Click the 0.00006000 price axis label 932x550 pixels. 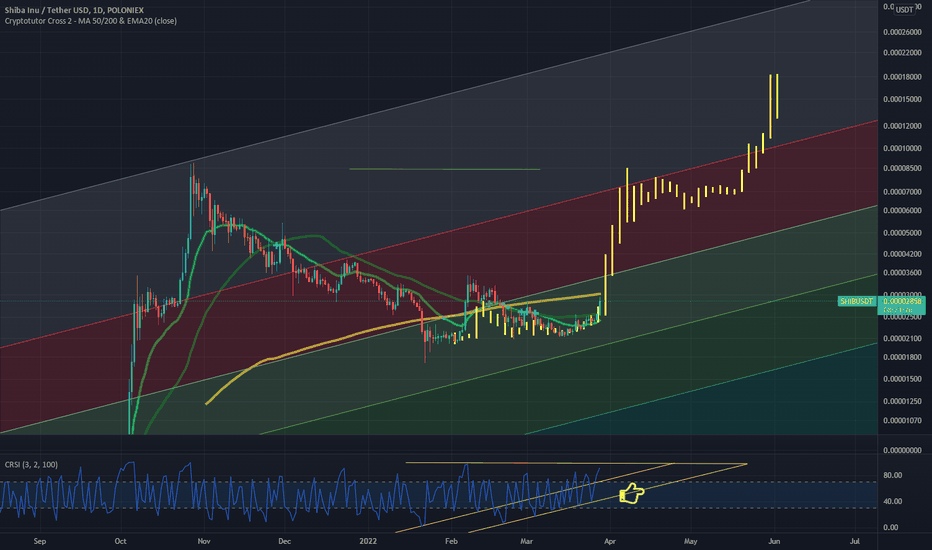point(902,210)
